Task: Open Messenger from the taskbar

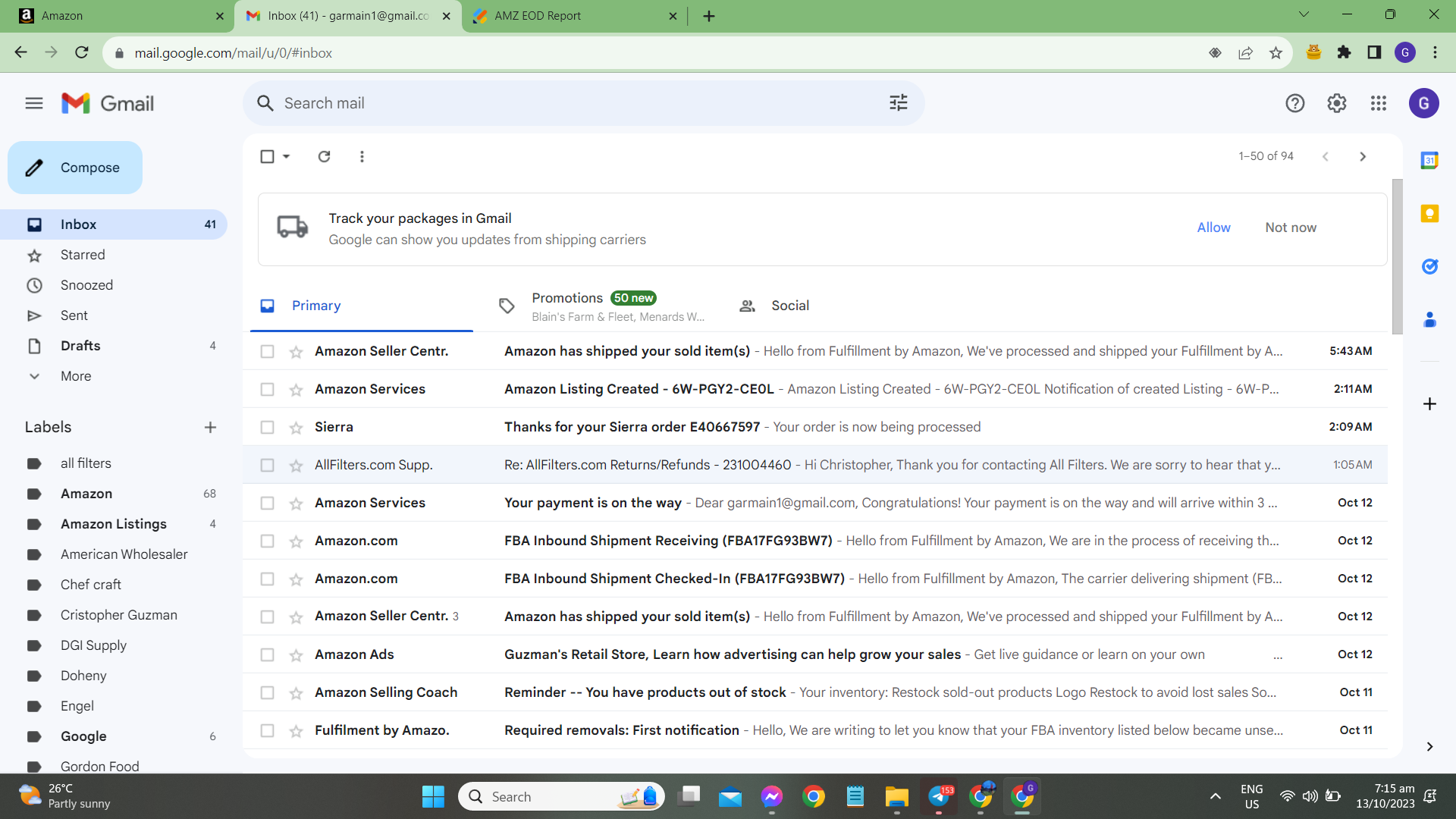Action: pyautogui.click(x=772, y=796)
